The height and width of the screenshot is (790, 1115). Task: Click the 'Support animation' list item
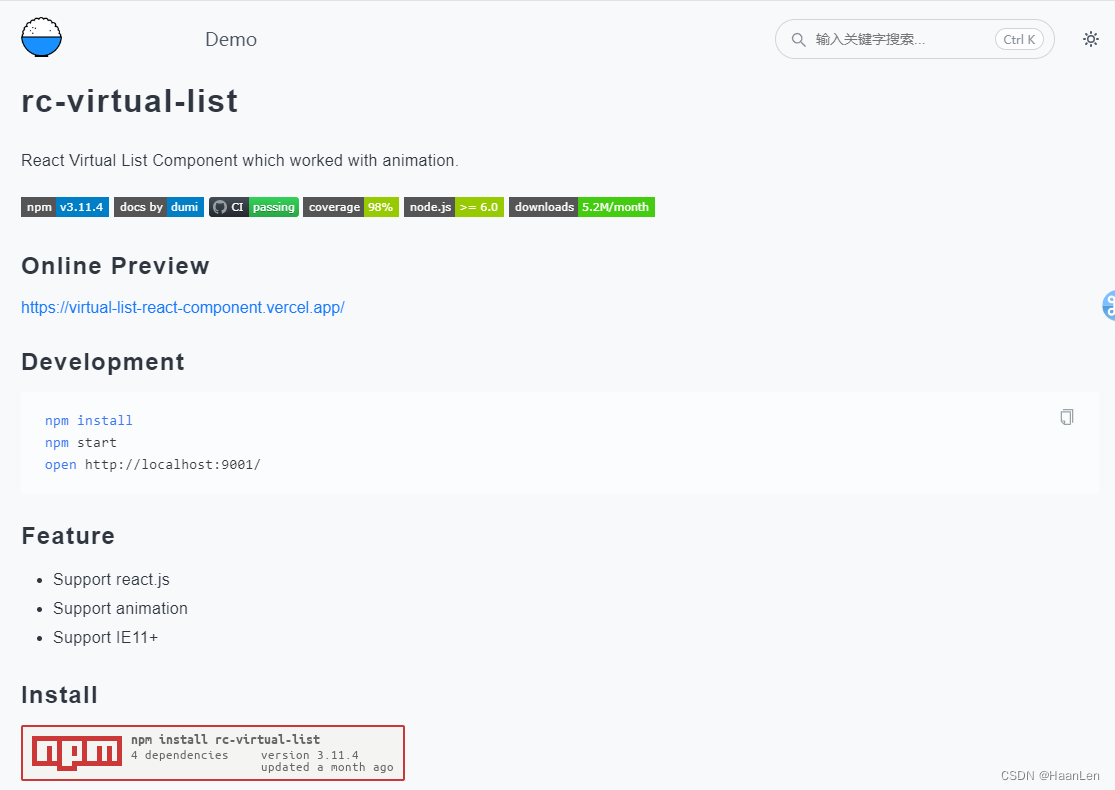[x=120, y=609]
